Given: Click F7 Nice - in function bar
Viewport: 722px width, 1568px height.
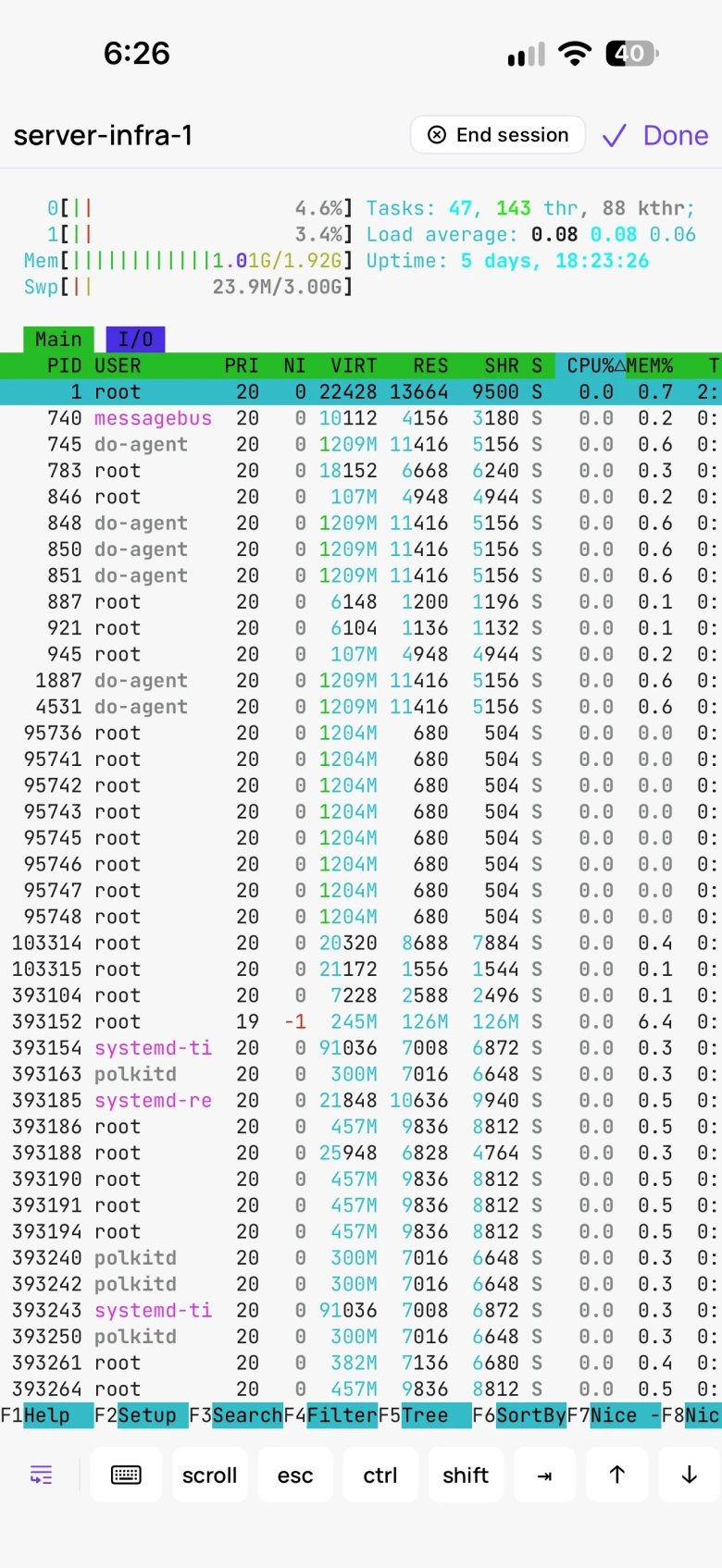Looking at the screenshot, I should [614, 1415].
